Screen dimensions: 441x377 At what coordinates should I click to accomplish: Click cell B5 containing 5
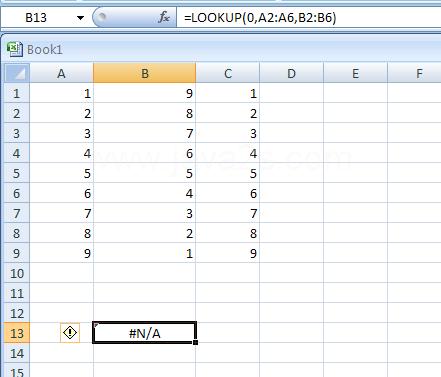tap(145, 173)
